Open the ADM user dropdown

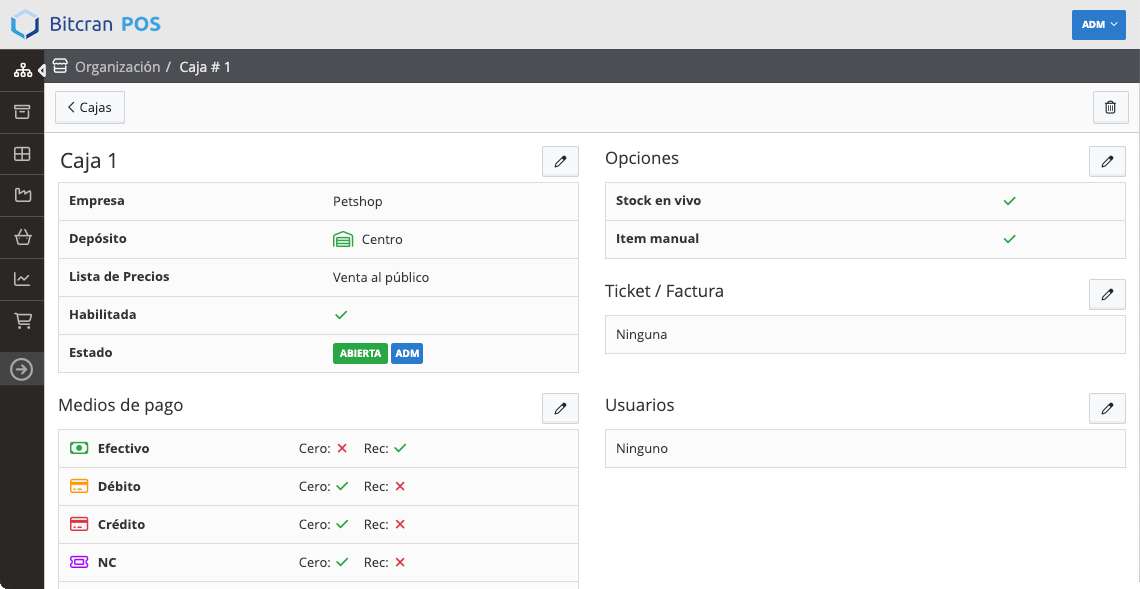(1099, 25)
